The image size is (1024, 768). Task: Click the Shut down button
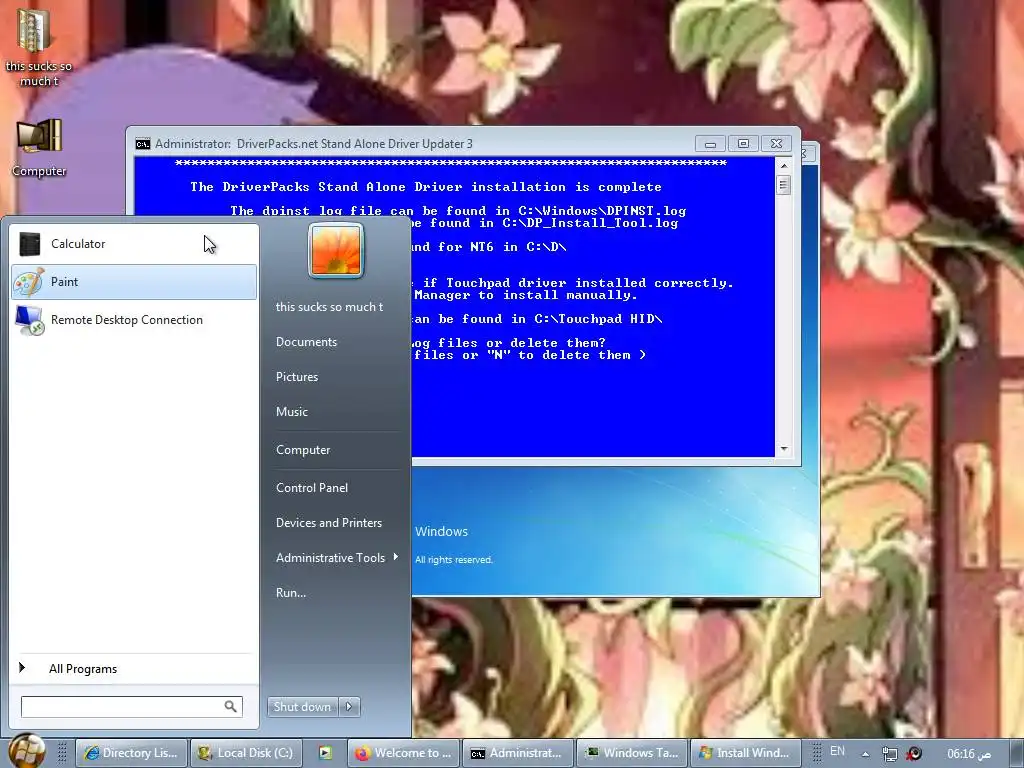click(302, 707)
